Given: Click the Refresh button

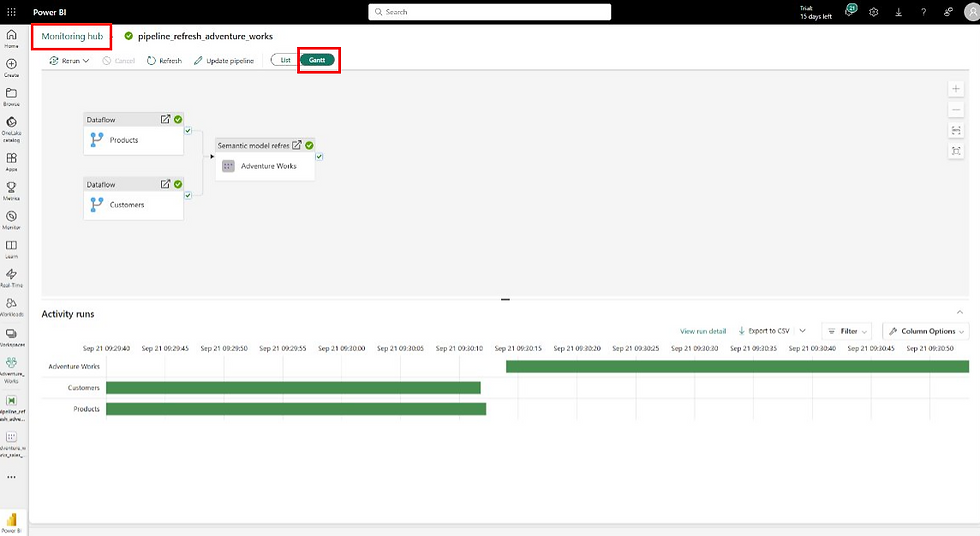Looking at the screenshot, I should (x=164, y=61).
